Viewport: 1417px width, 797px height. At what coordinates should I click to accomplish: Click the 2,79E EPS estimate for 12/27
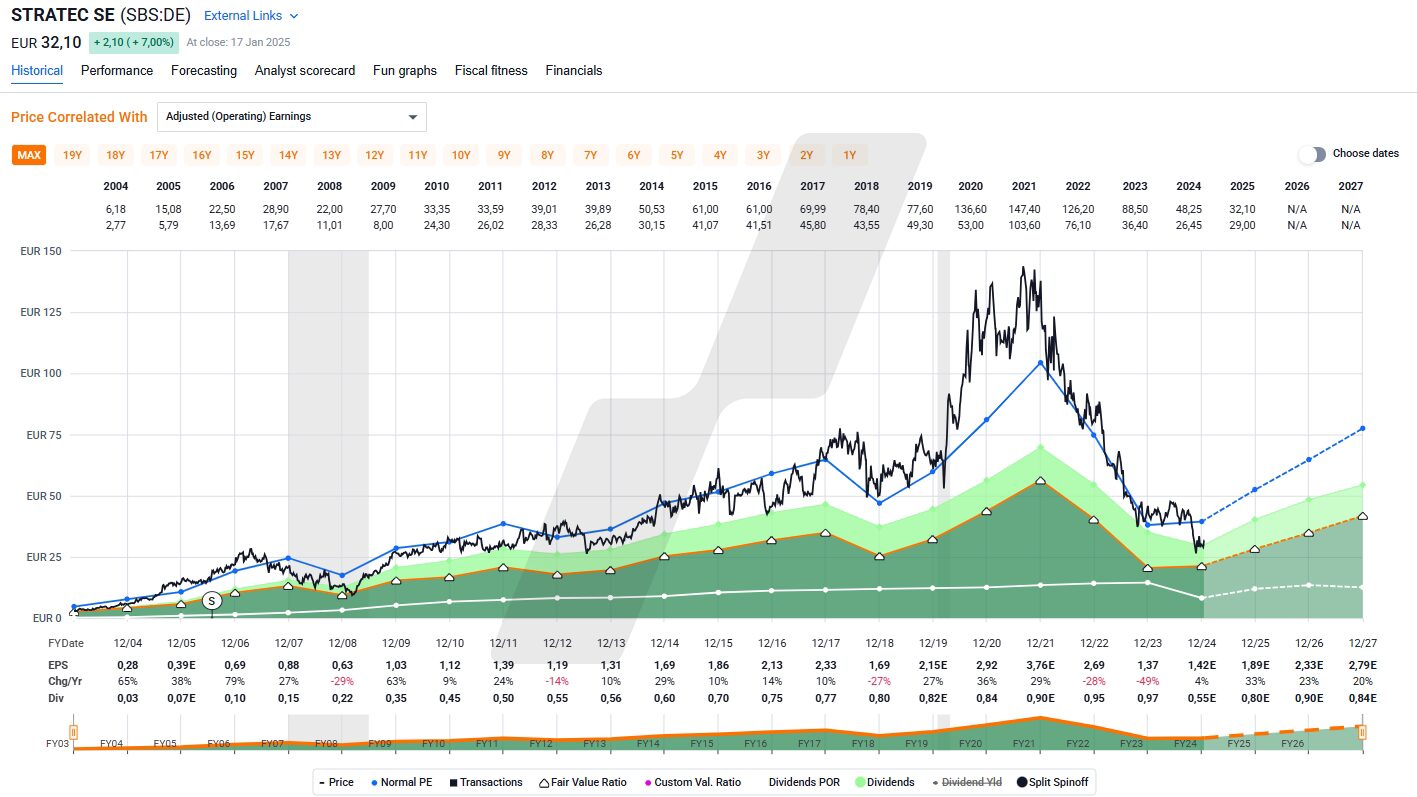[1361, 665]
